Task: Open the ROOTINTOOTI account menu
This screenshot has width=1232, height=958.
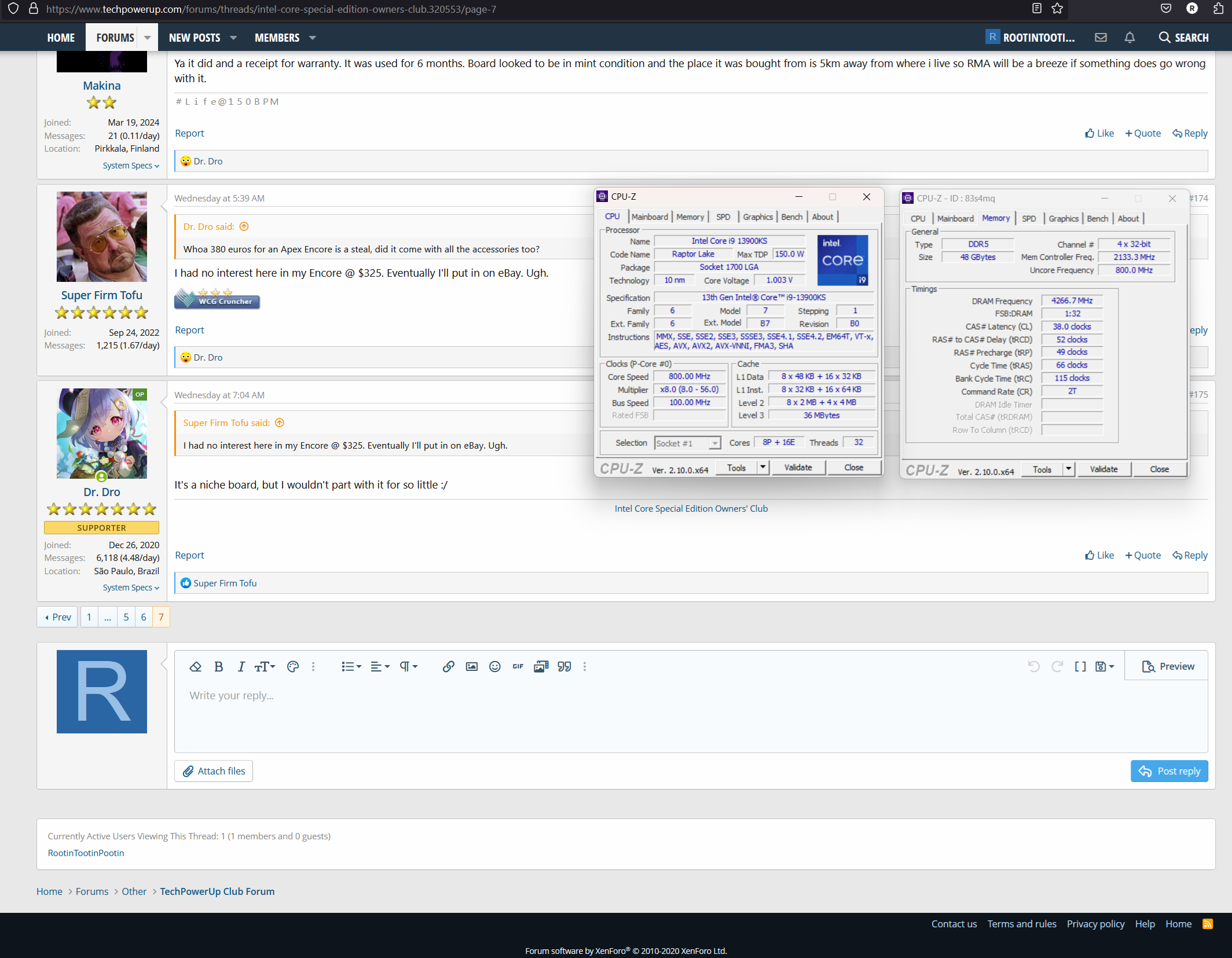Action: [1031, 38]
